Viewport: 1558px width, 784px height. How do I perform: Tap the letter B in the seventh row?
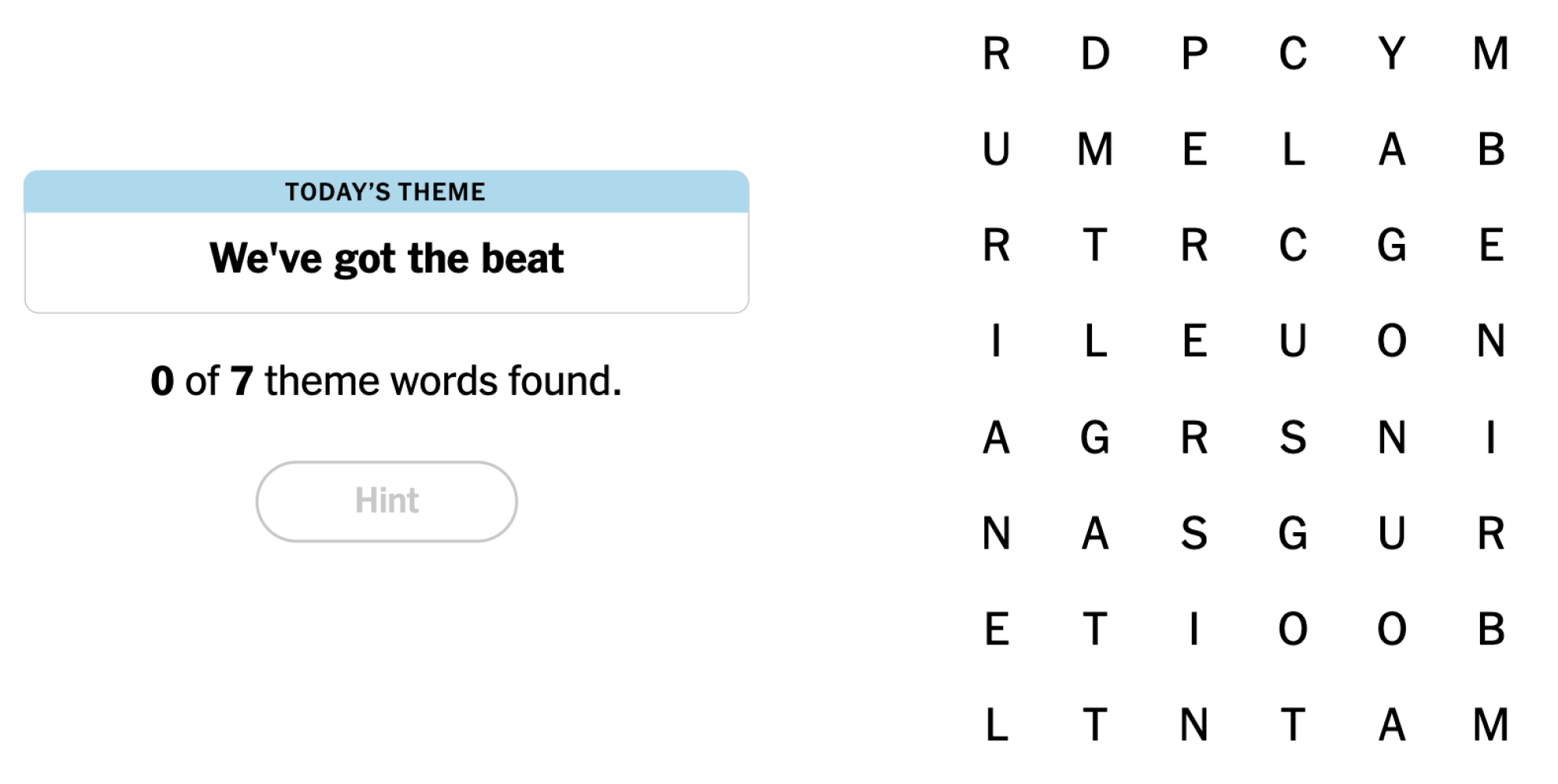click(1490, 629)
